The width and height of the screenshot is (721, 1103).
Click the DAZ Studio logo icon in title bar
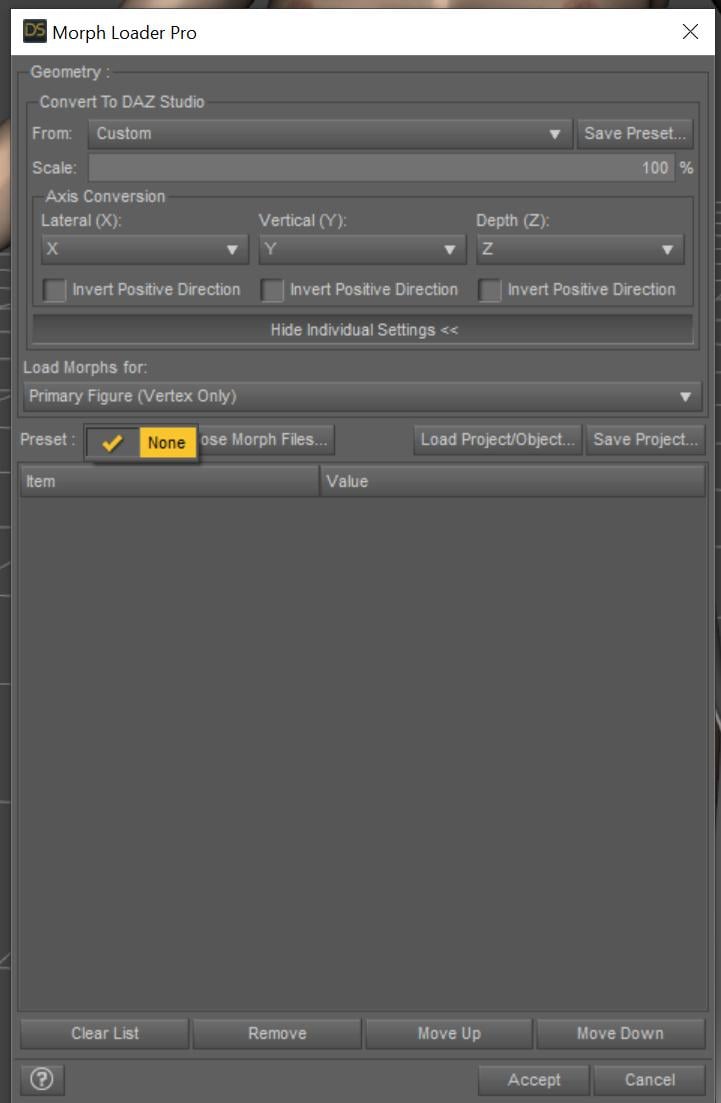pos(34,31)
